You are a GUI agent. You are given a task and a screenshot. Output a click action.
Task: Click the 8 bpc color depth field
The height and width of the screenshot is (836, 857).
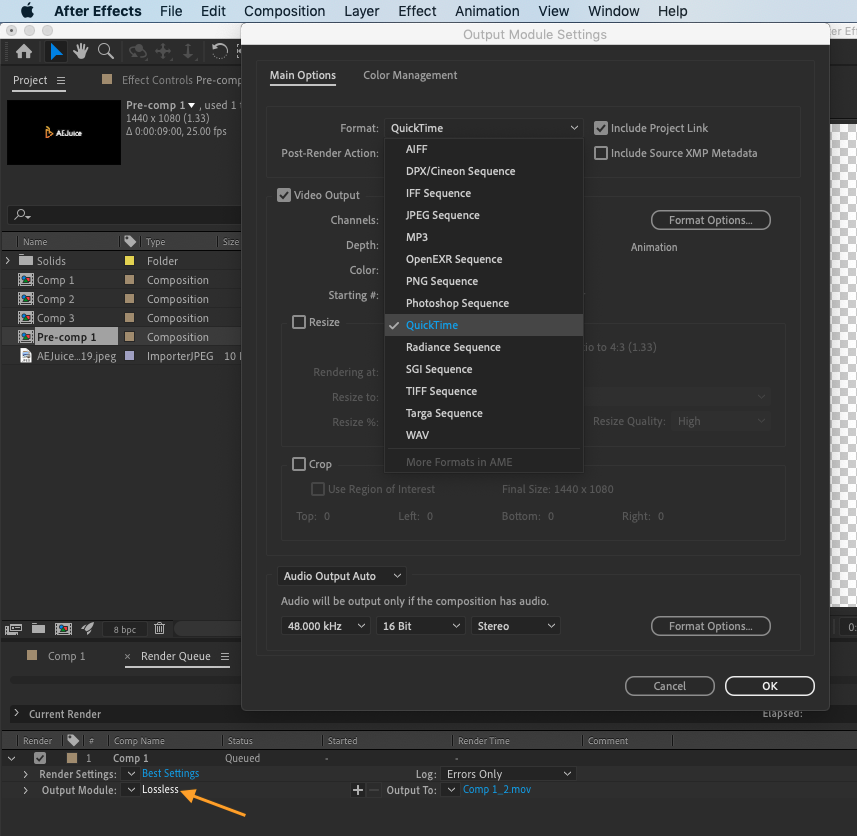pos(125,630)
